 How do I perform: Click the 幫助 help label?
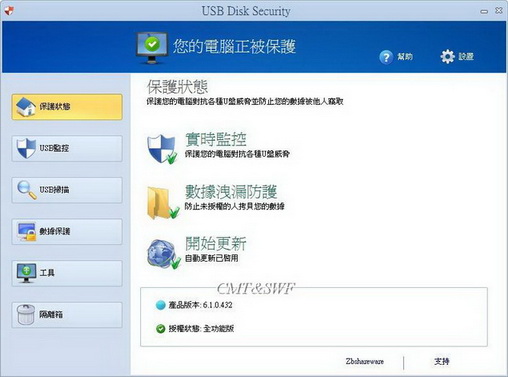tap(405, 57)
